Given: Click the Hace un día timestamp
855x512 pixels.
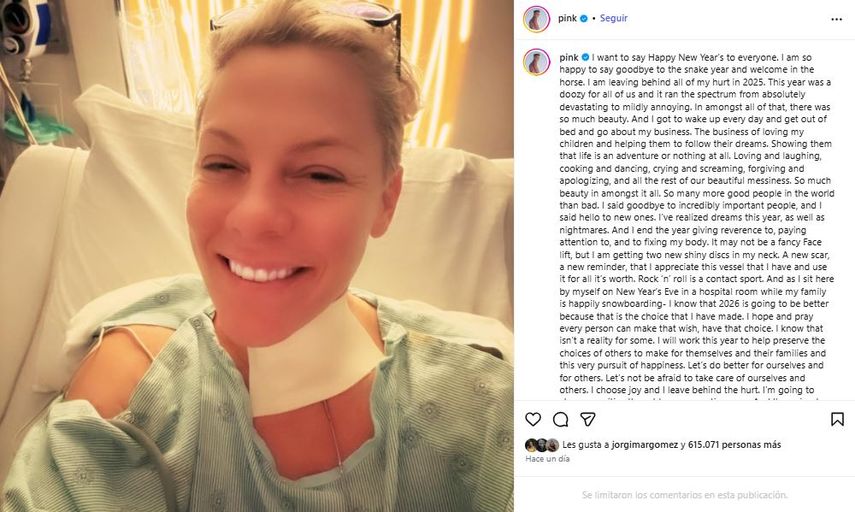Looking at the screenshot, I should (x=547, y=459).
